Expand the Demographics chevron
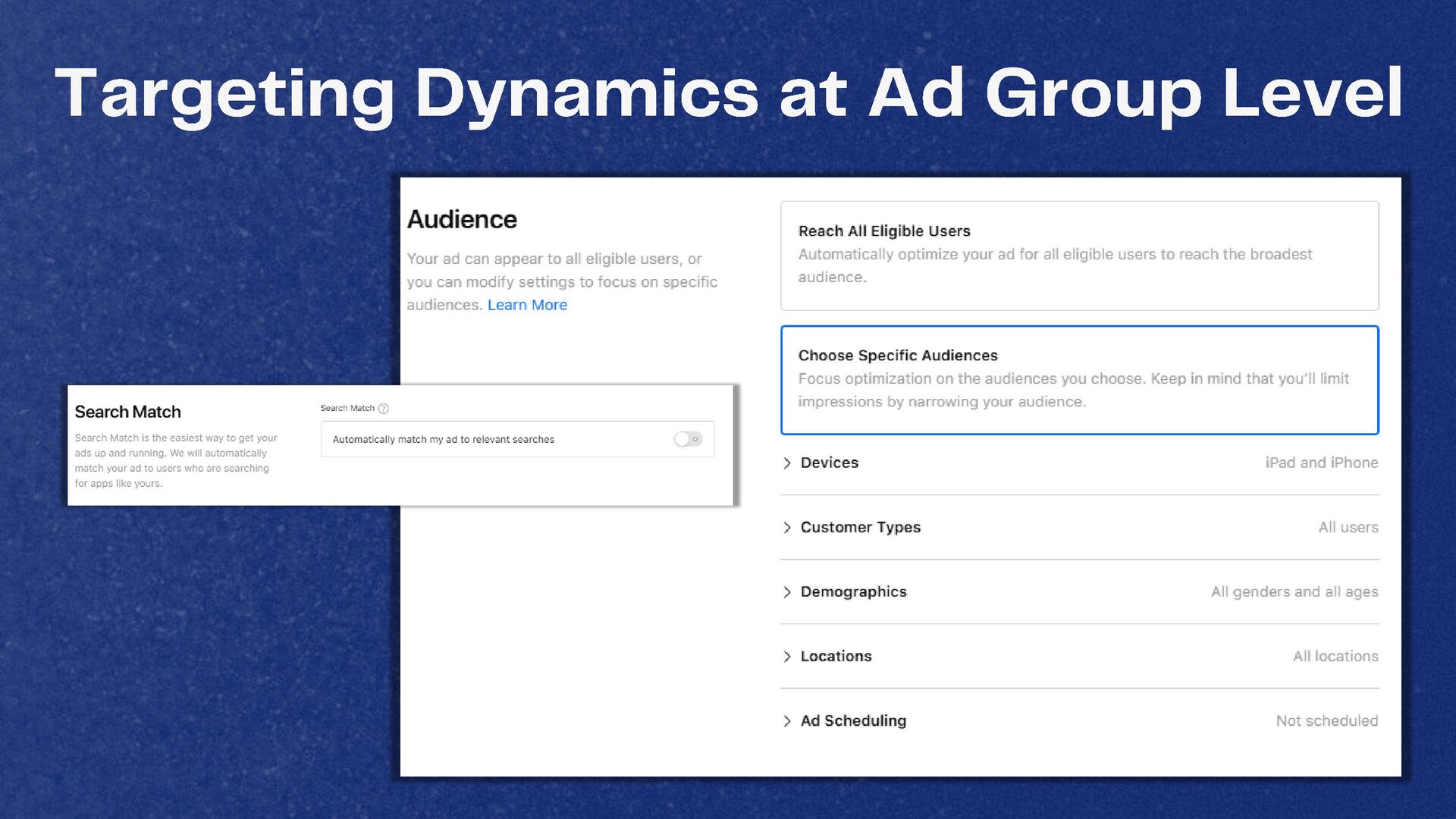Screen dimensions: 1456x819 pyautogui.click(x=787, y=592)
